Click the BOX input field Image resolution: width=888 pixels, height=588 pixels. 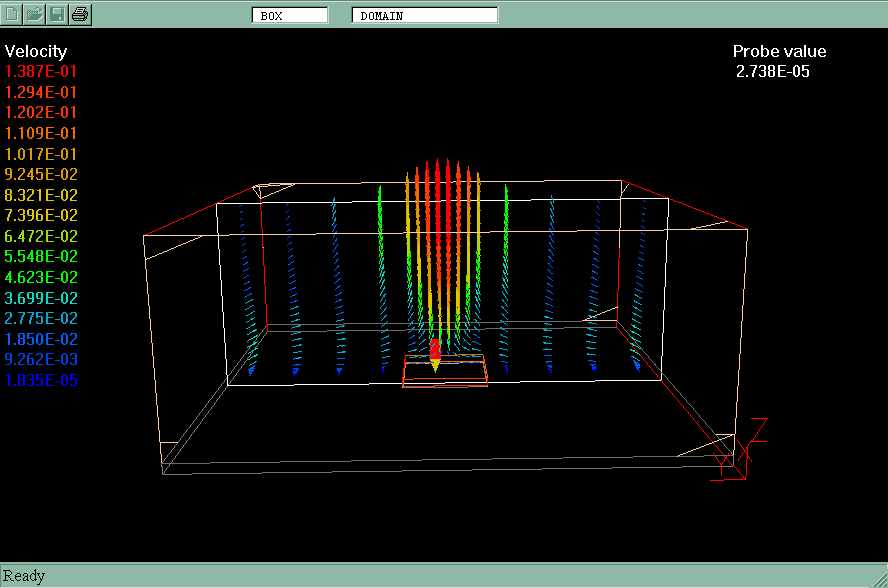pos(289,15)
